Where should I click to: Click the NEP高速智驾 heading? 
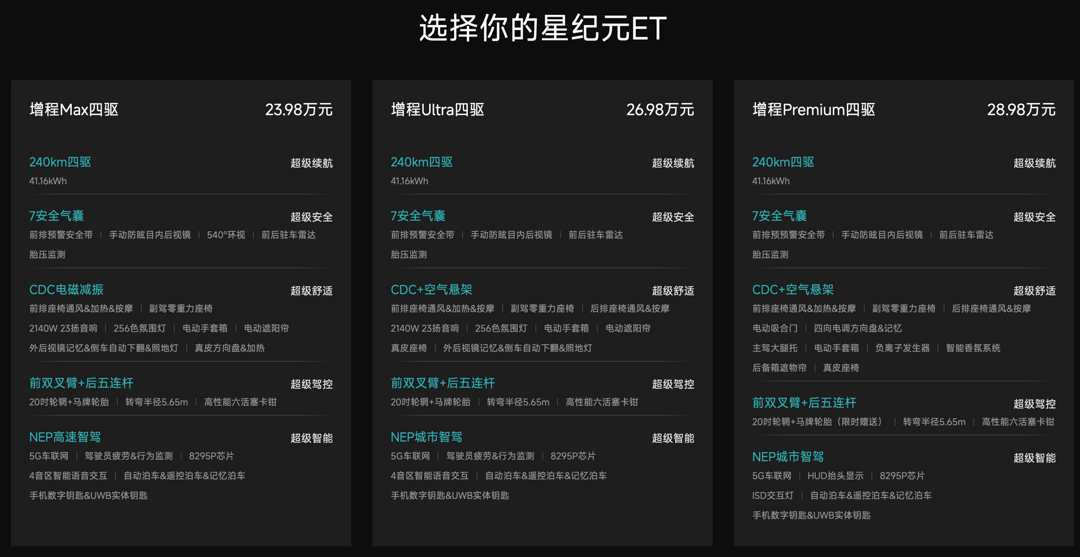click(x=65, y=437)
